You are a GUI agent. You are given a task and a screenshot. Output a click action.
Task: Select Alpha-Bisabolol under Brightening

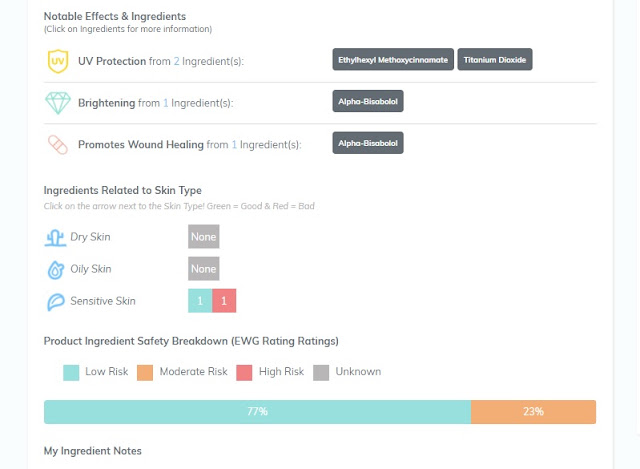point(368,101)
